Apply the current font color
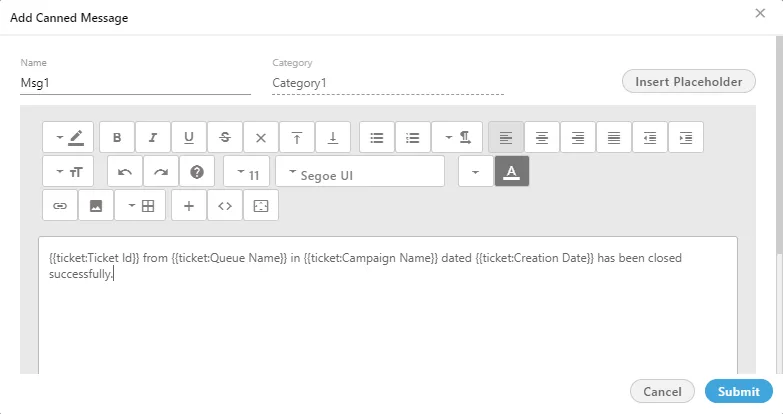The height and width of the screenshot is (414, 783). [x=511, y=171]
